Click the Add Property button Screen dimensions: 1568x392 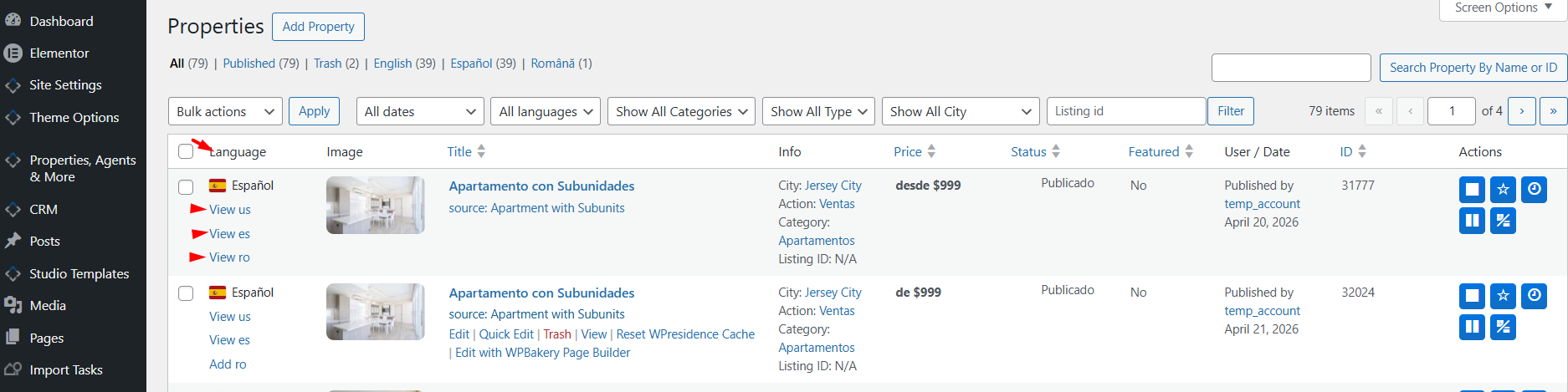(x=318, y=27)
